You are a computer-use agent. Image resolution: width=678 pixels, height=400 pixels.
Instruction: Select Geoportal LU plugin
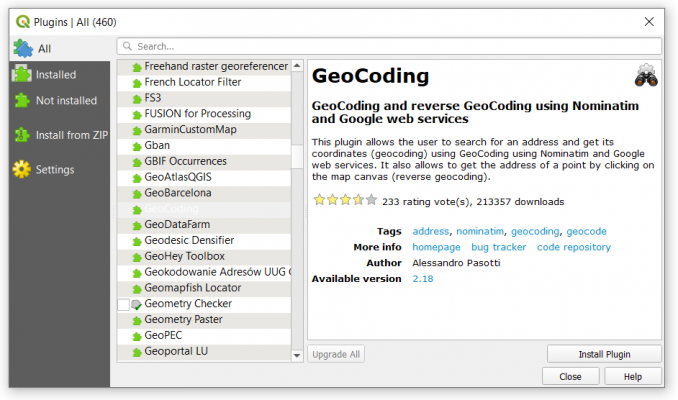(204, 351)
